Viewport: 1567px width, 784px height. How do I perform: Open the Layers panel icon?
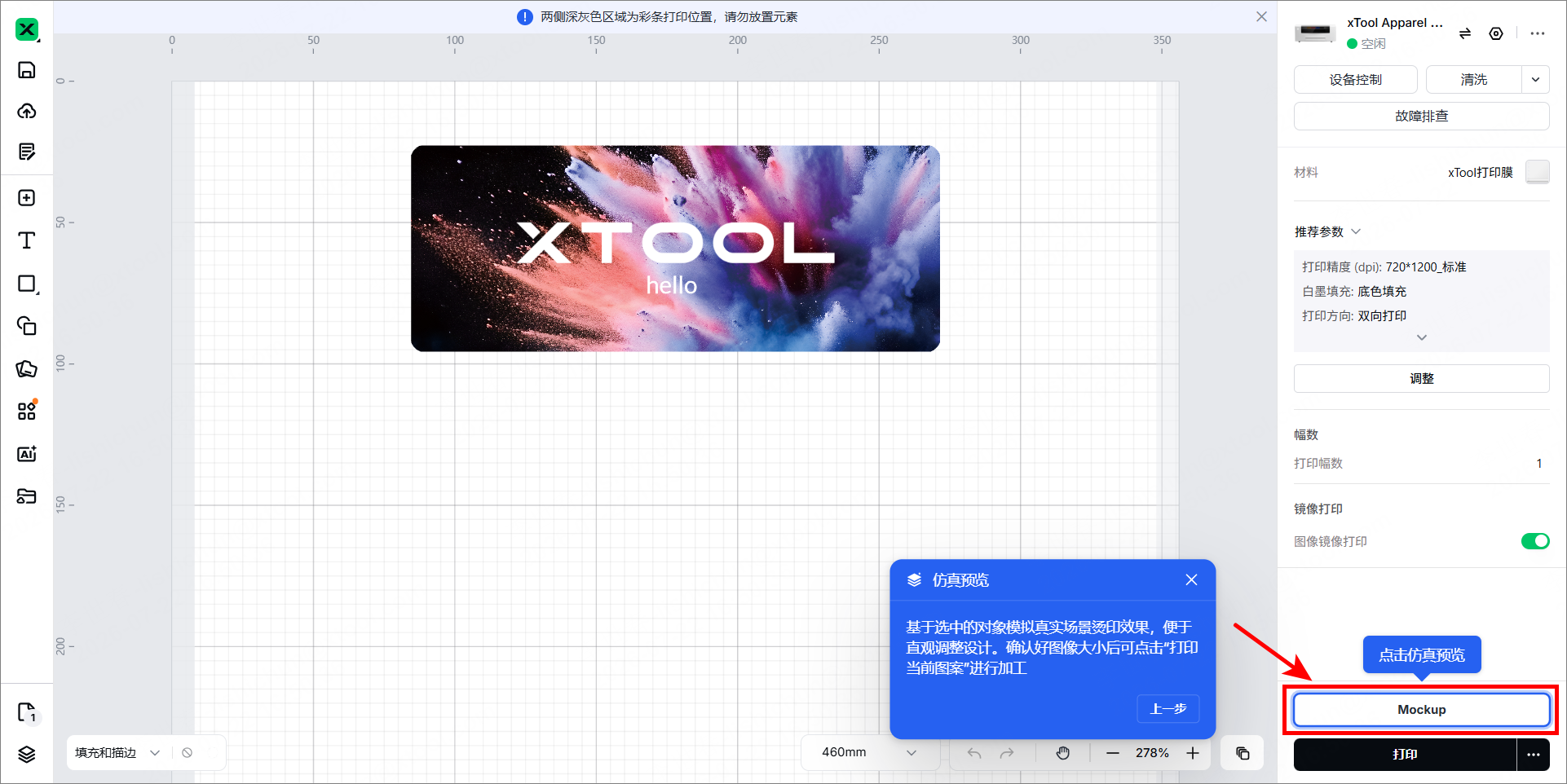point(27,755)
